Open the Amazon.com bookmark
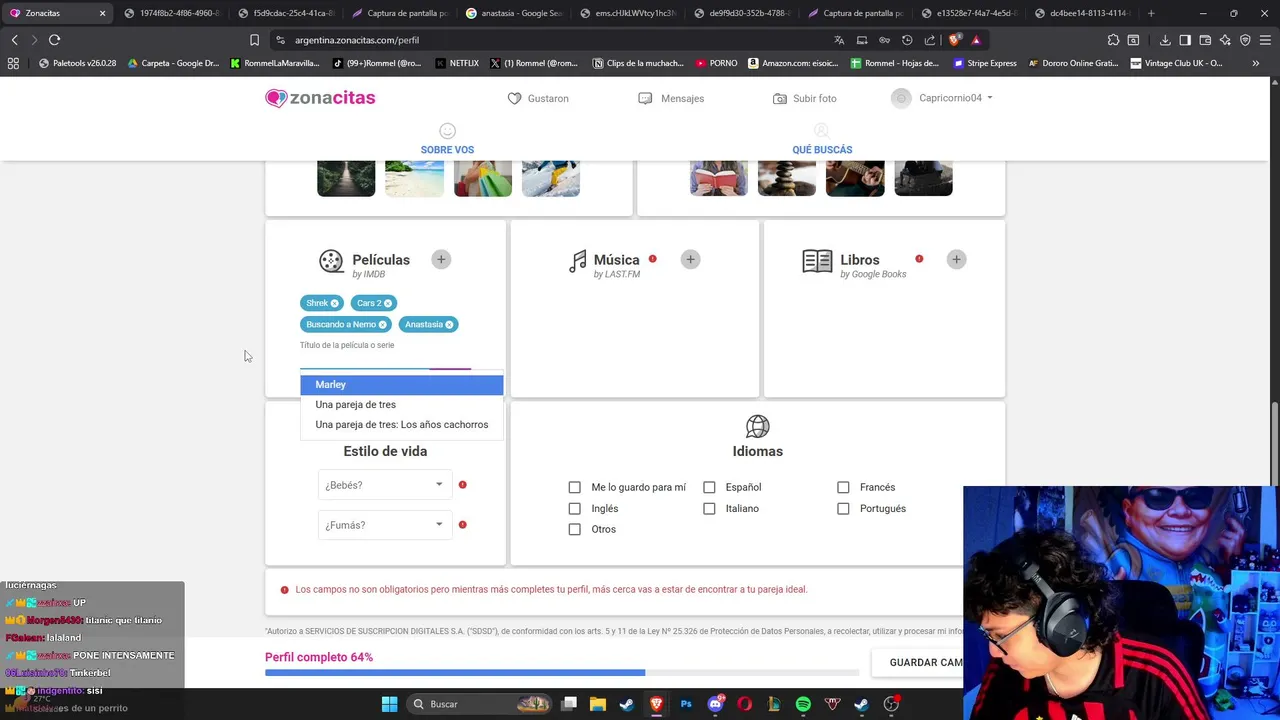Viewport: 1280px width, 720px height. click(793, 63)
